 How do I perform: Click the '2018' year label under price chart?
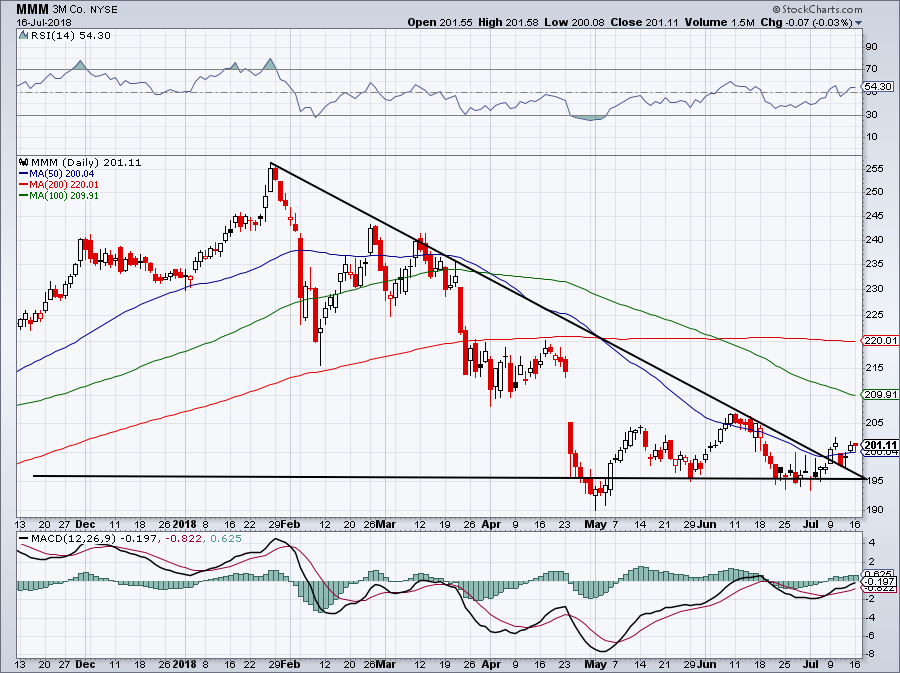click(185, 524)
